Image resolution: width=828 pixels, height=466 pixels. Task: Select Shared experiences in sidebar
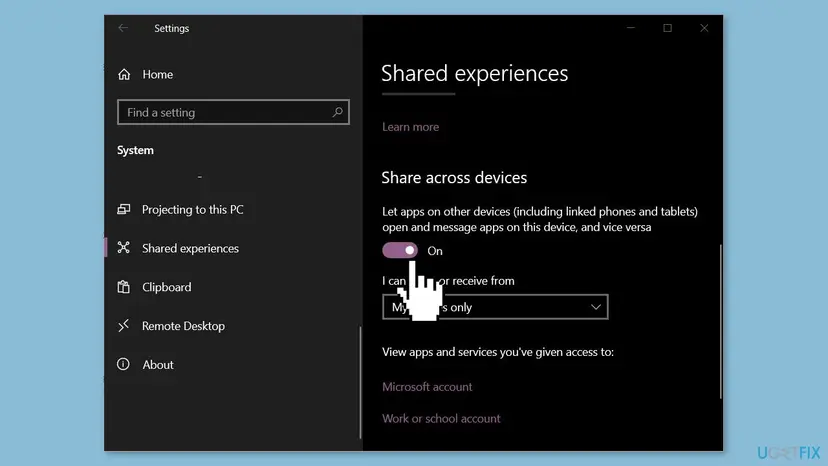[190, 248]
